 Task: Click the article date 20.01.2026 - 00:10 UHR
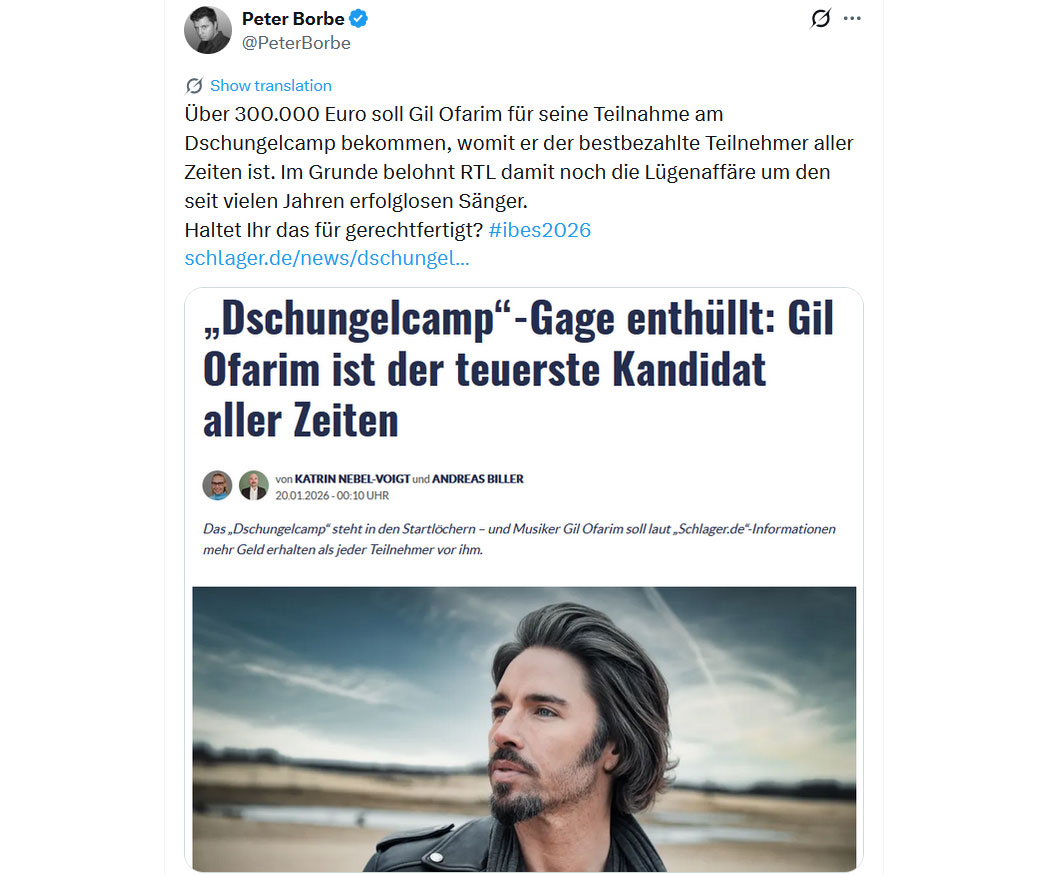click(x=332, y=495)
